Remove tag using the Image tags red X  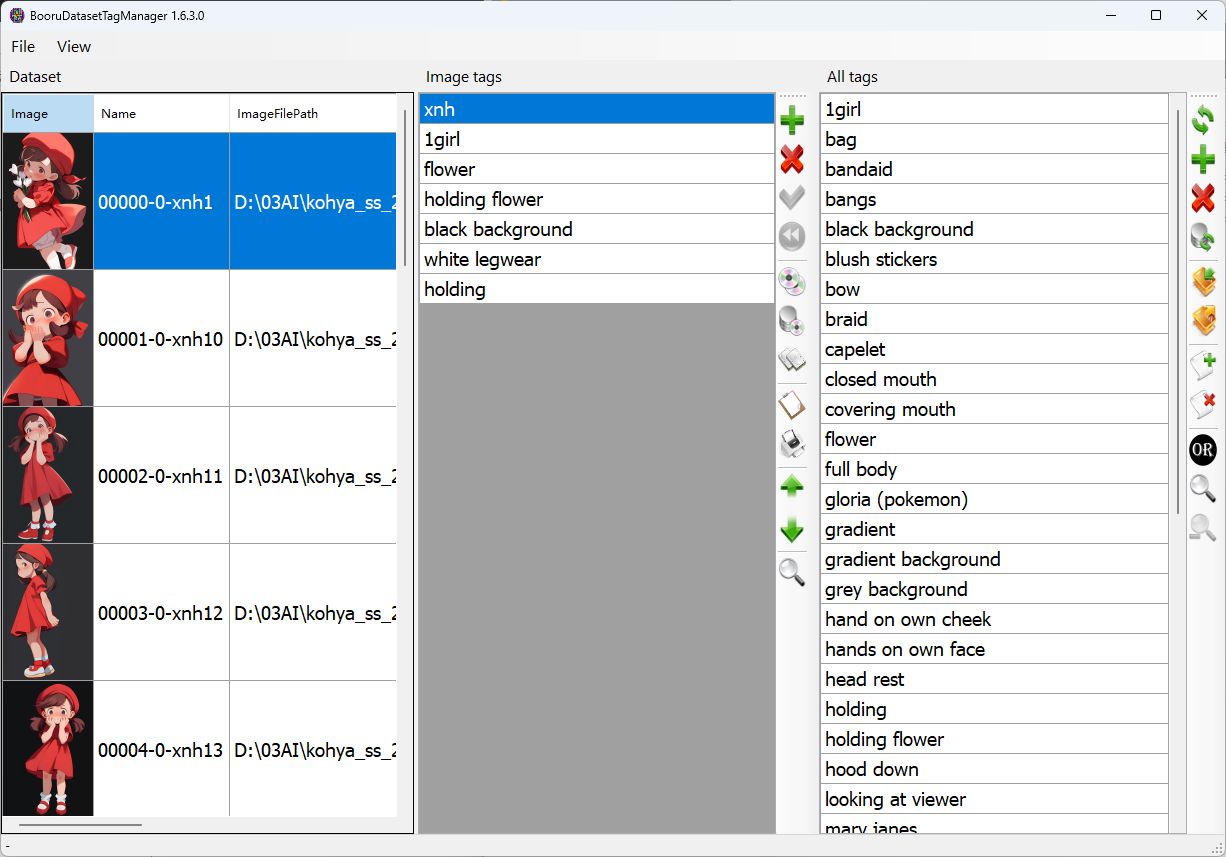click(792, 159)
